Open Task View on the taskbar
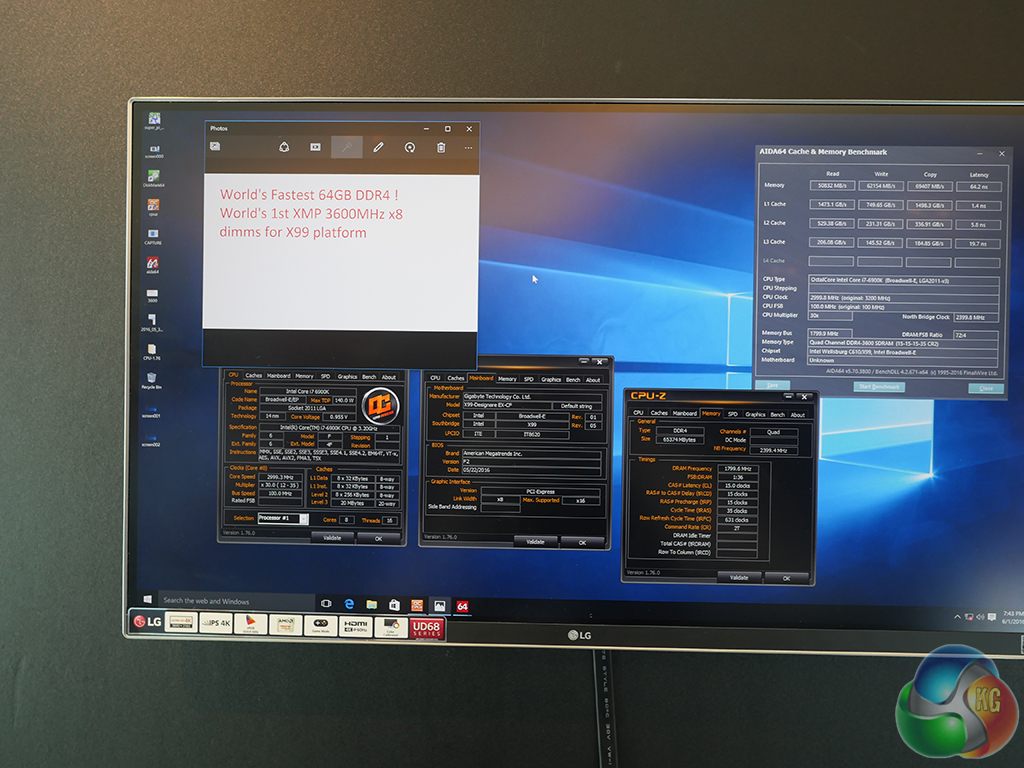 326,604
